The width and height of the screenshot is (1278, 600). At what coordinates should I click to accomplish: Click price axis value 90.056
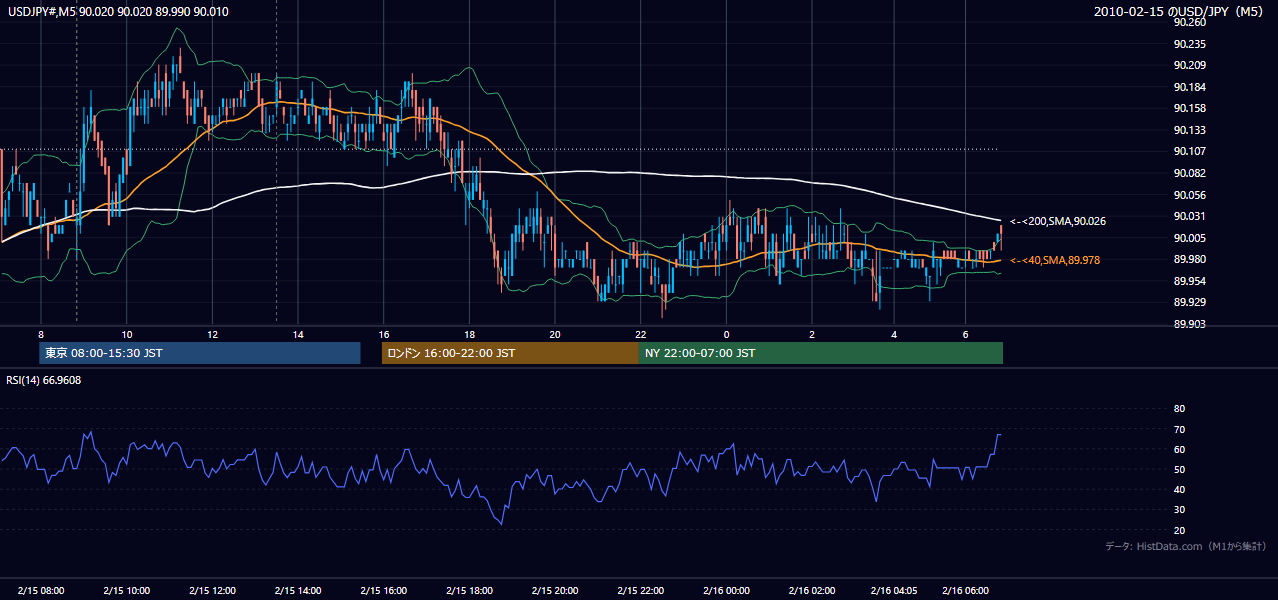[1189, 195]
